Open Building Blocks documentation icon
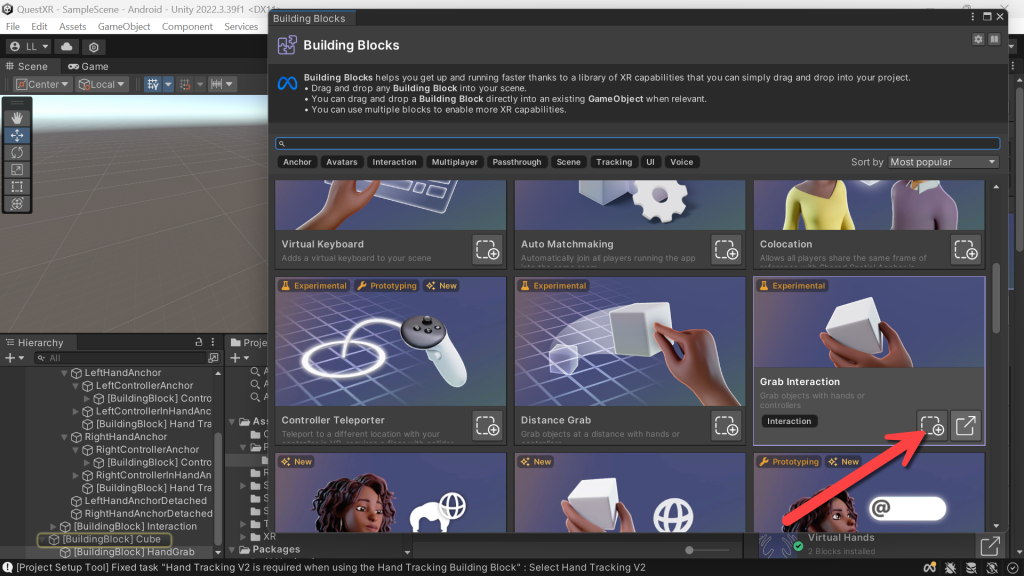 pos(994,39)
